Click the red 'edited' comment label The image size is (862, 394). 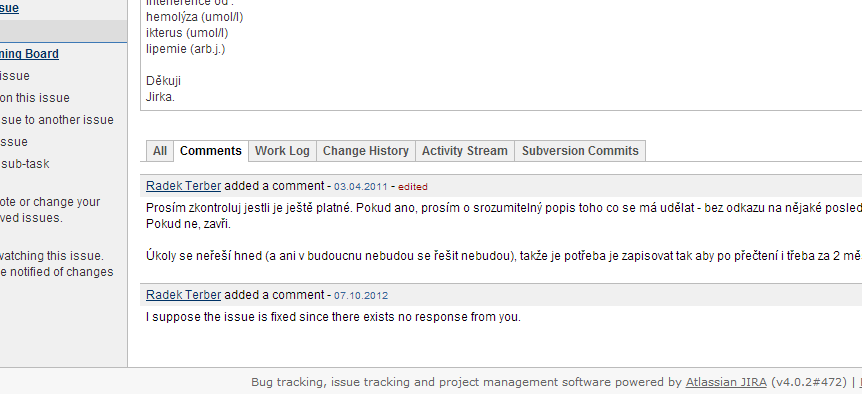coord(412,187)
